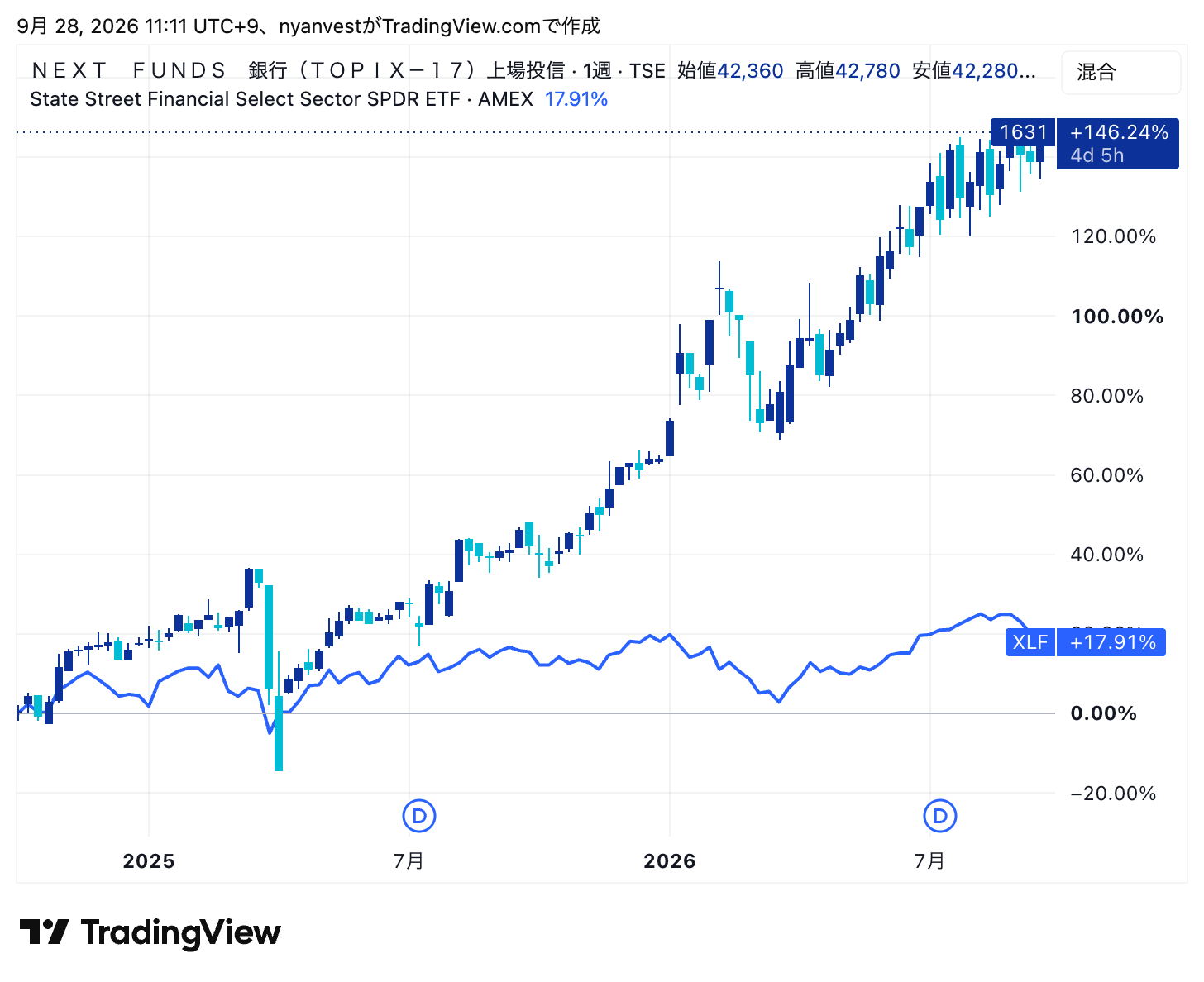Click the 80.00% axis label
This screenshot has width=1204, height=982.
(x=1107, y=396)
